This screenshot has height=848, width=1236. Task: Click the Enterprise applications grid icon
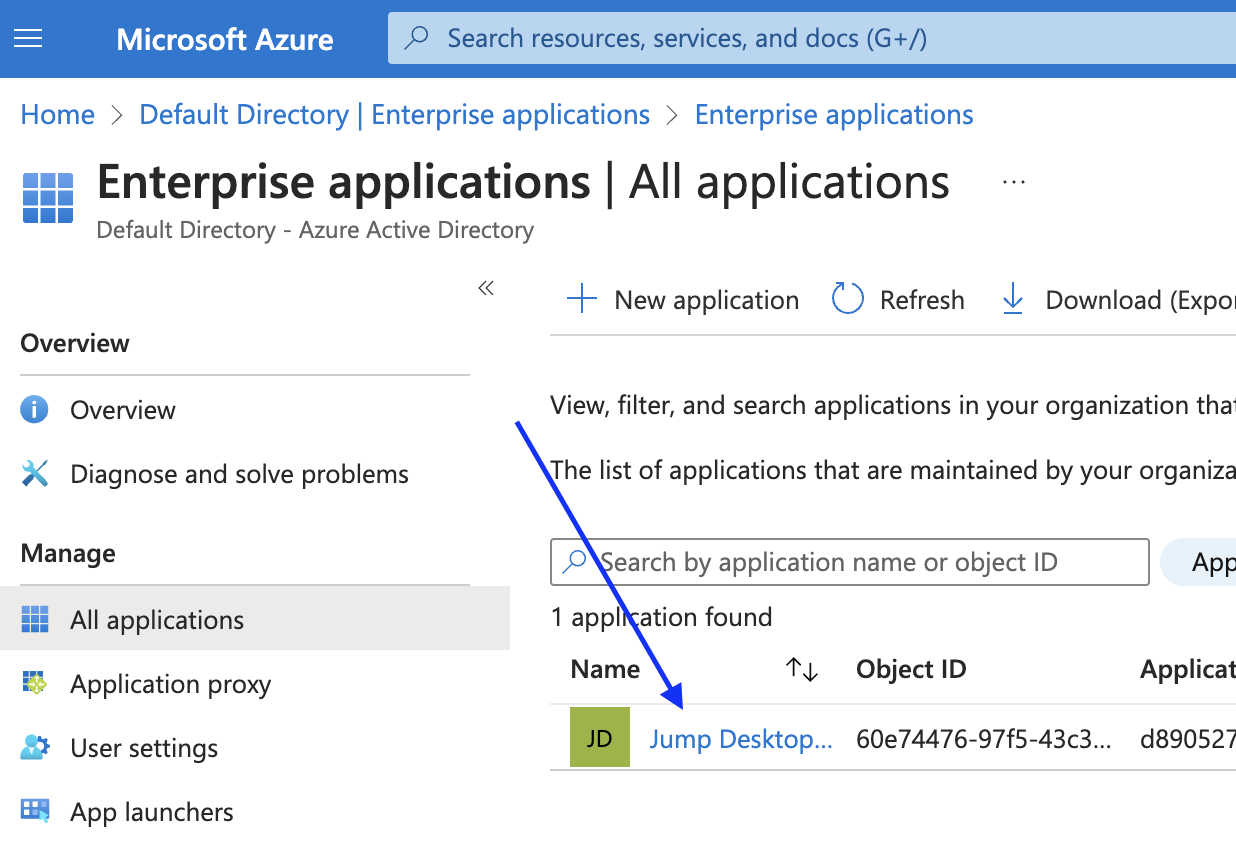pos(48,198)
